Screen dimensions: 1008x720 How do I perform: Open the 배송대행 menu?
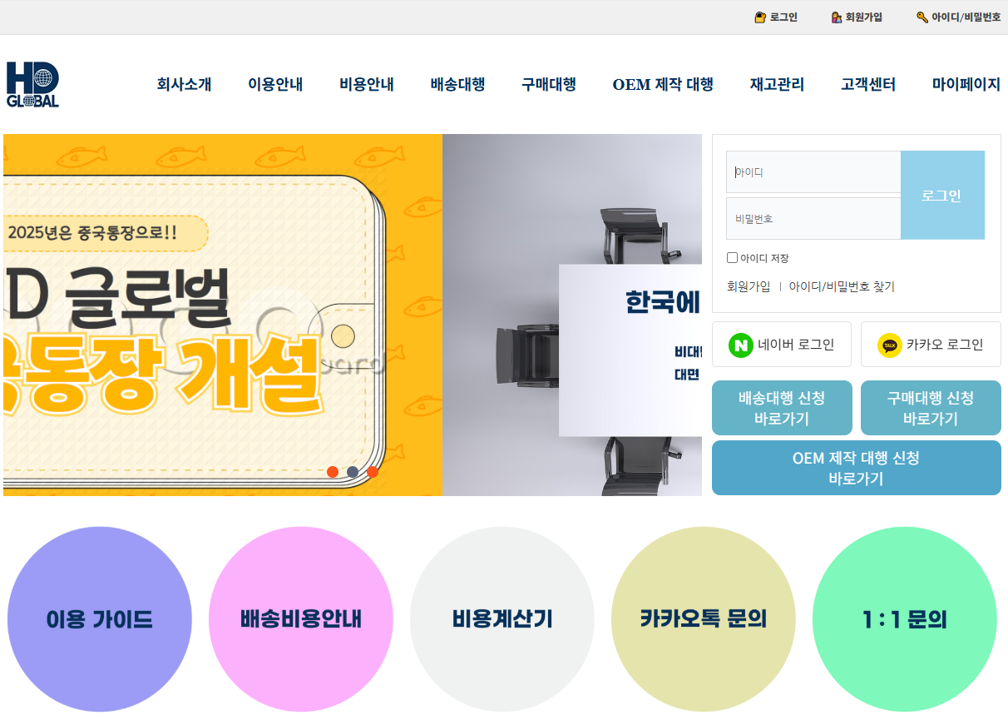[x=457, y=84]
